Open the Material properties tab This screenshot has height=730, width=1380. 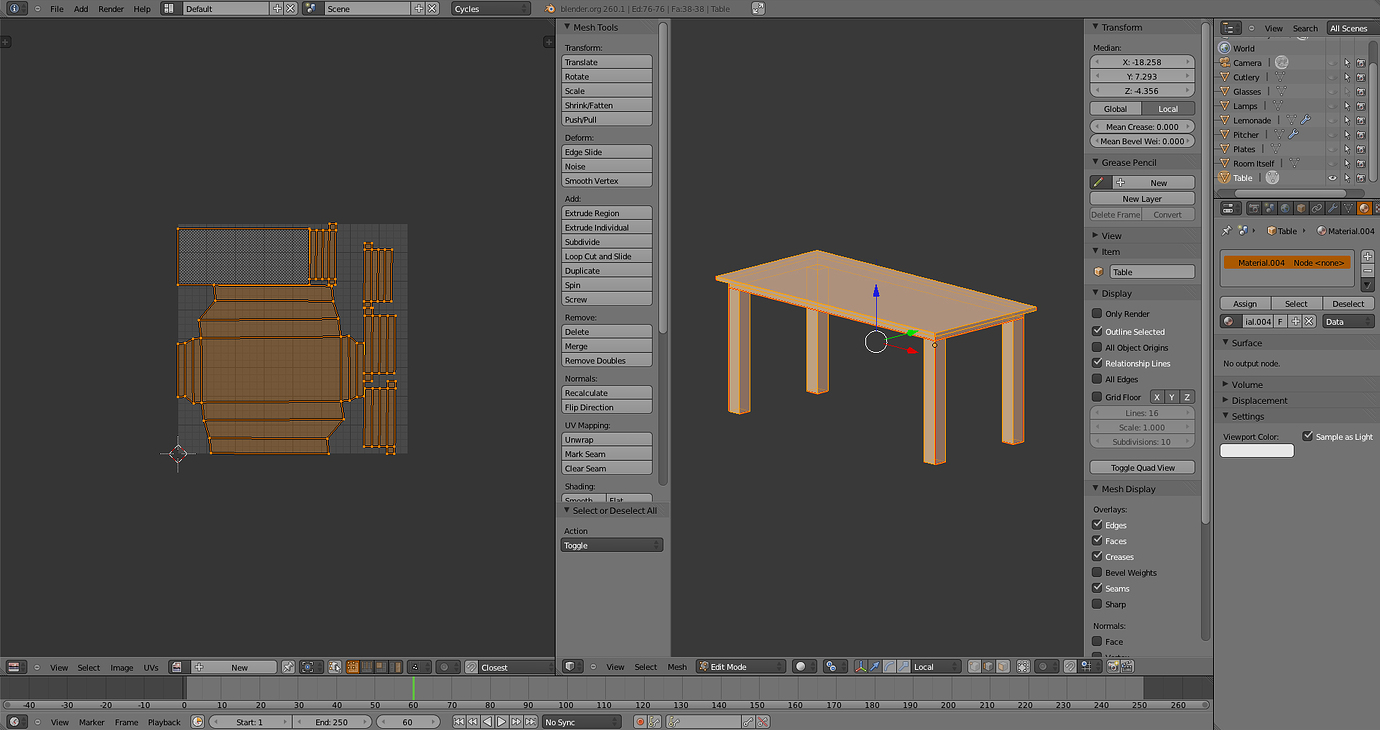click(1364, 208)
